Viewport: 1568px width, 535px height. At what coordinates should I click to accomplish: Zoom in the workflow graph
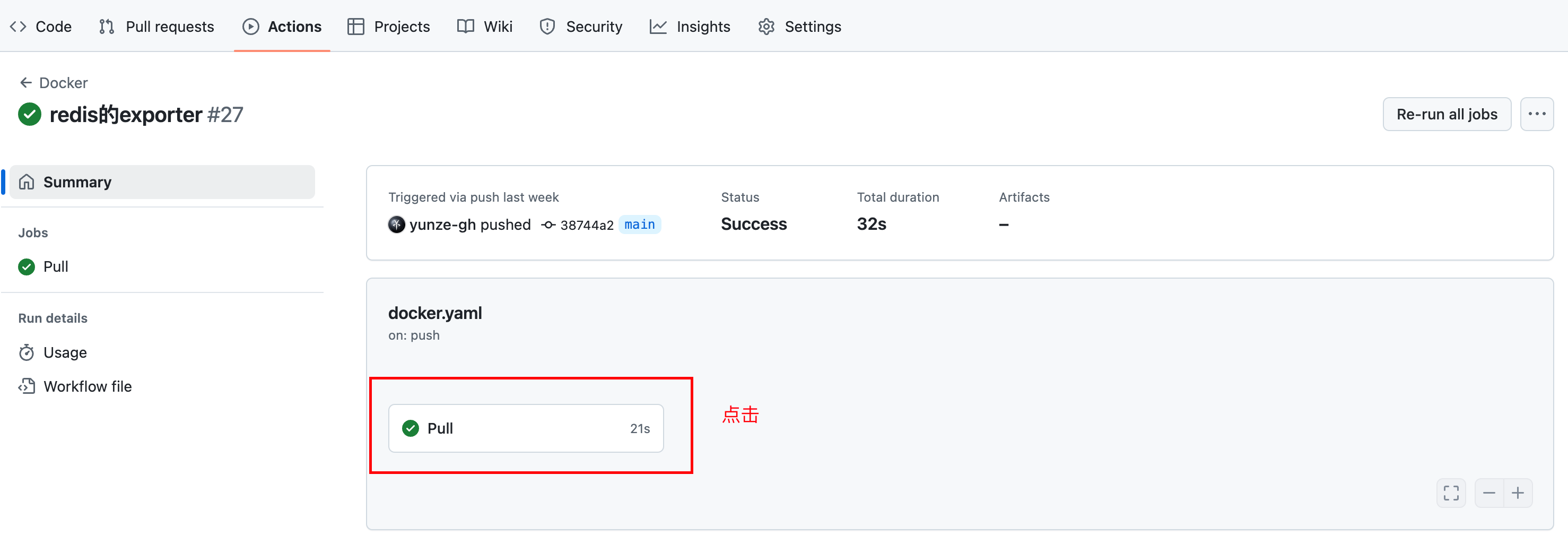(1518, 493)
